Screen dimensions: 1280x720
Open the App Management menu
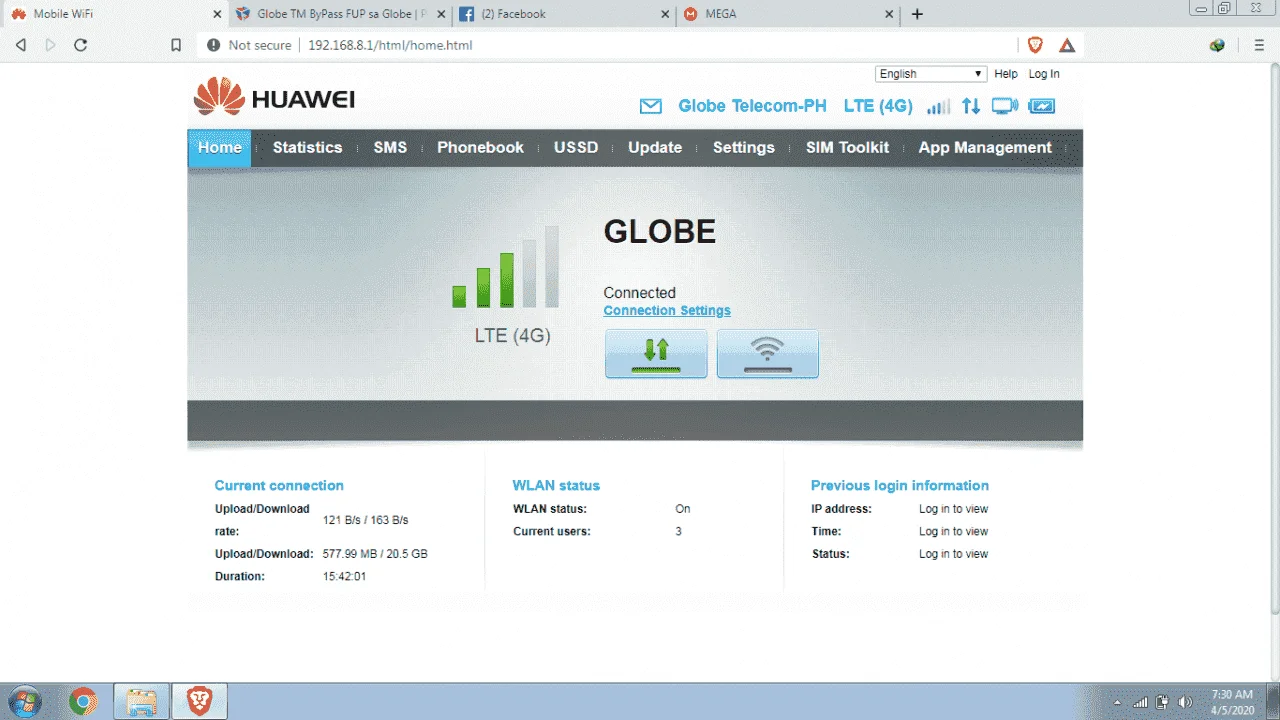(985, 148)
